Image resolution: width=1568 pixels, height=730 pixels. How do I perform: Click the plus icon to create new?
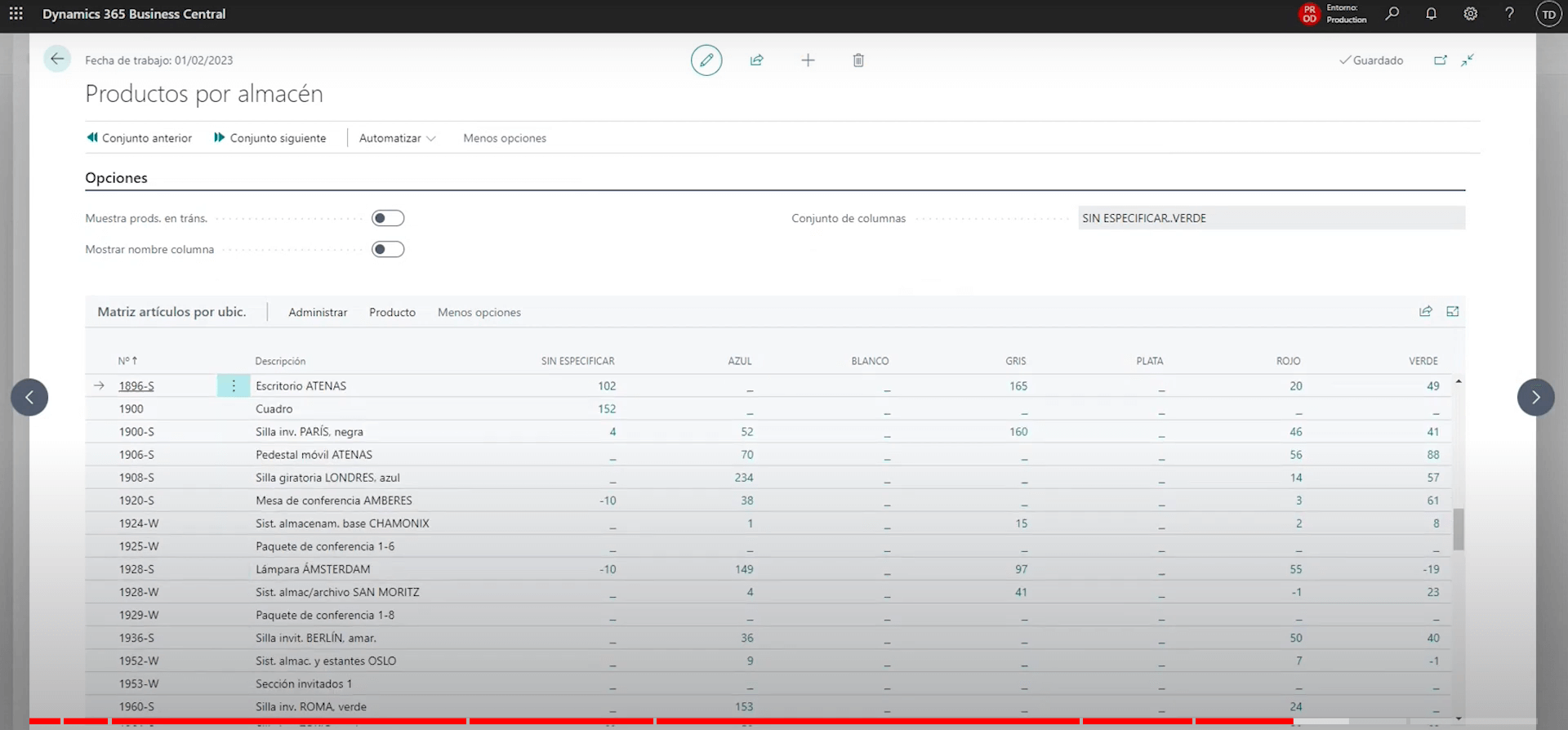coord(808,60)
